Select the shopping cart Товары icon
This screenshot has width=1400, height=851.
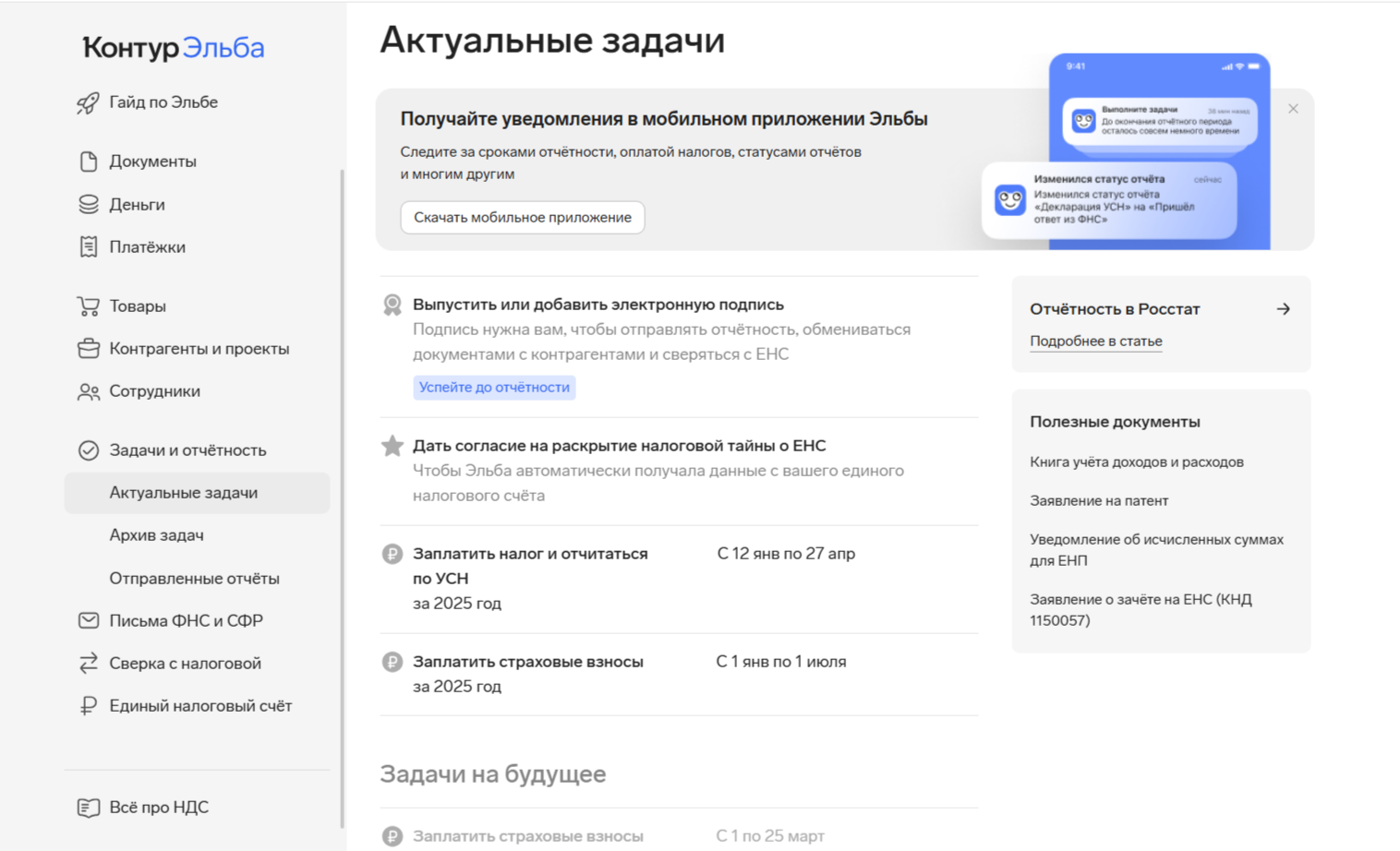click(x=88, y=306)
